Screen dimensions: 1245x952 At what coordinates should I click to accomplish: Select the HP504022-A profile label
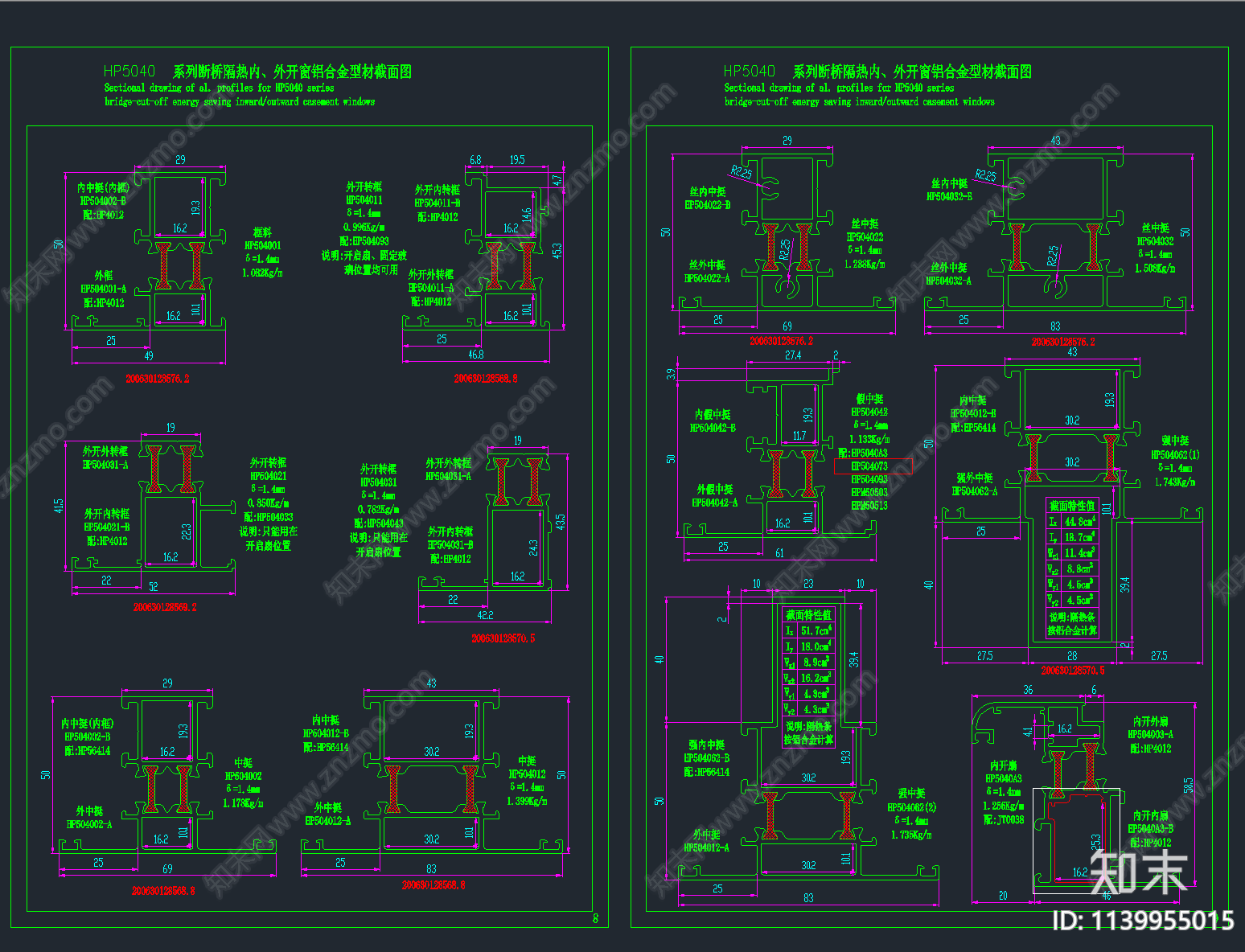click(707, 278)
